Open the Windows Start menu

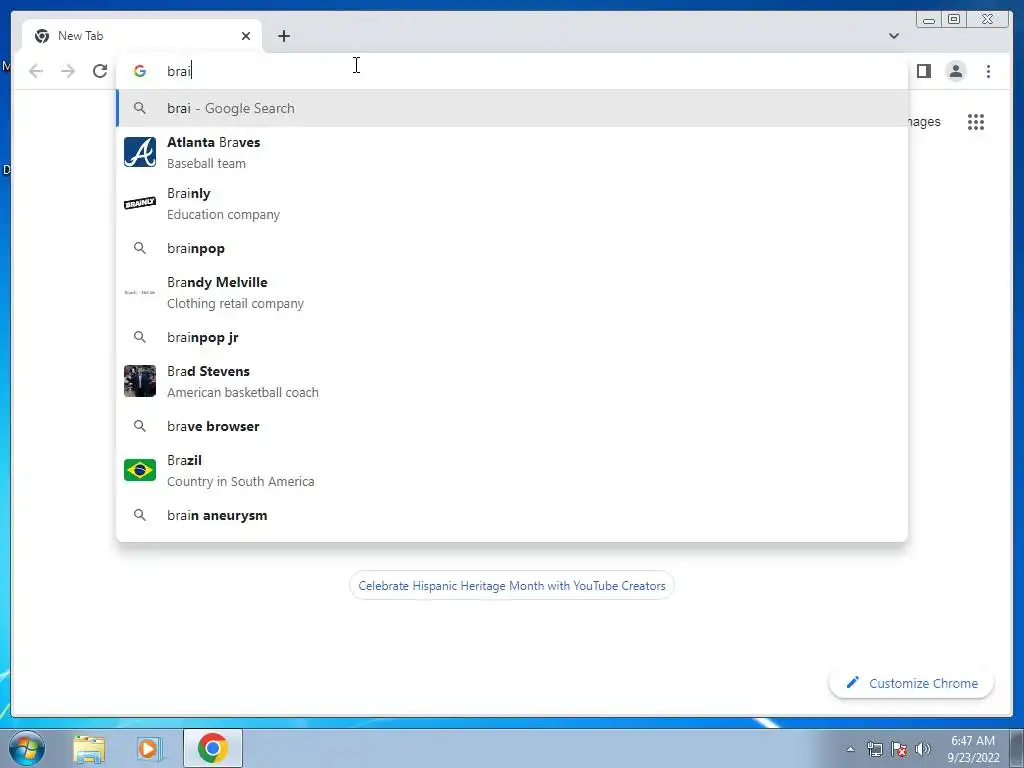pyautogui.click(x=26, y=748)
